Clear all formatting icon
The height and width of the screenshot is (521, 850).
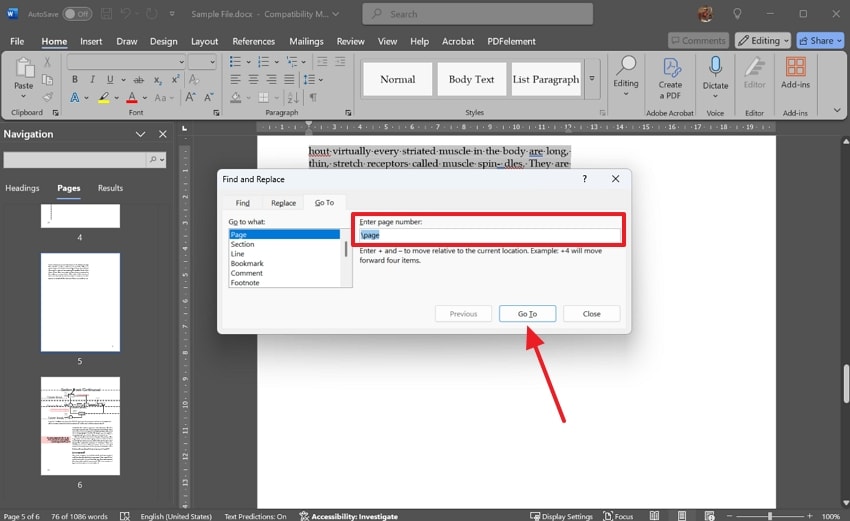193,80
